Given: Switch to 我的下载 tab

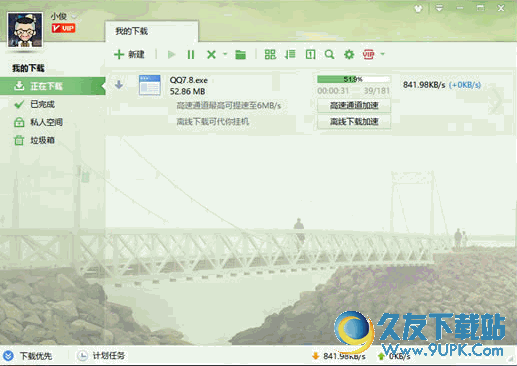Looking at the screenshot, I should pos(152,31).
